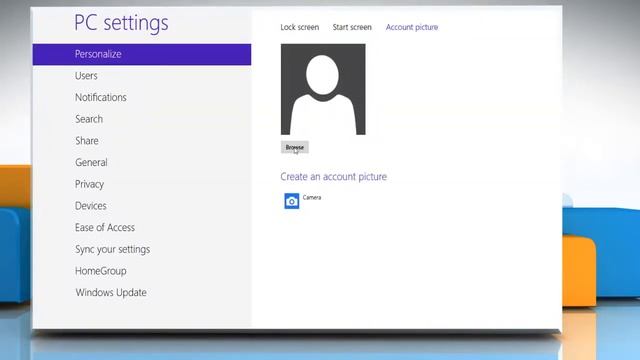This screenshot has width=640, height=360.
Task: Select the Personalize category
Action: click(142, 54)
